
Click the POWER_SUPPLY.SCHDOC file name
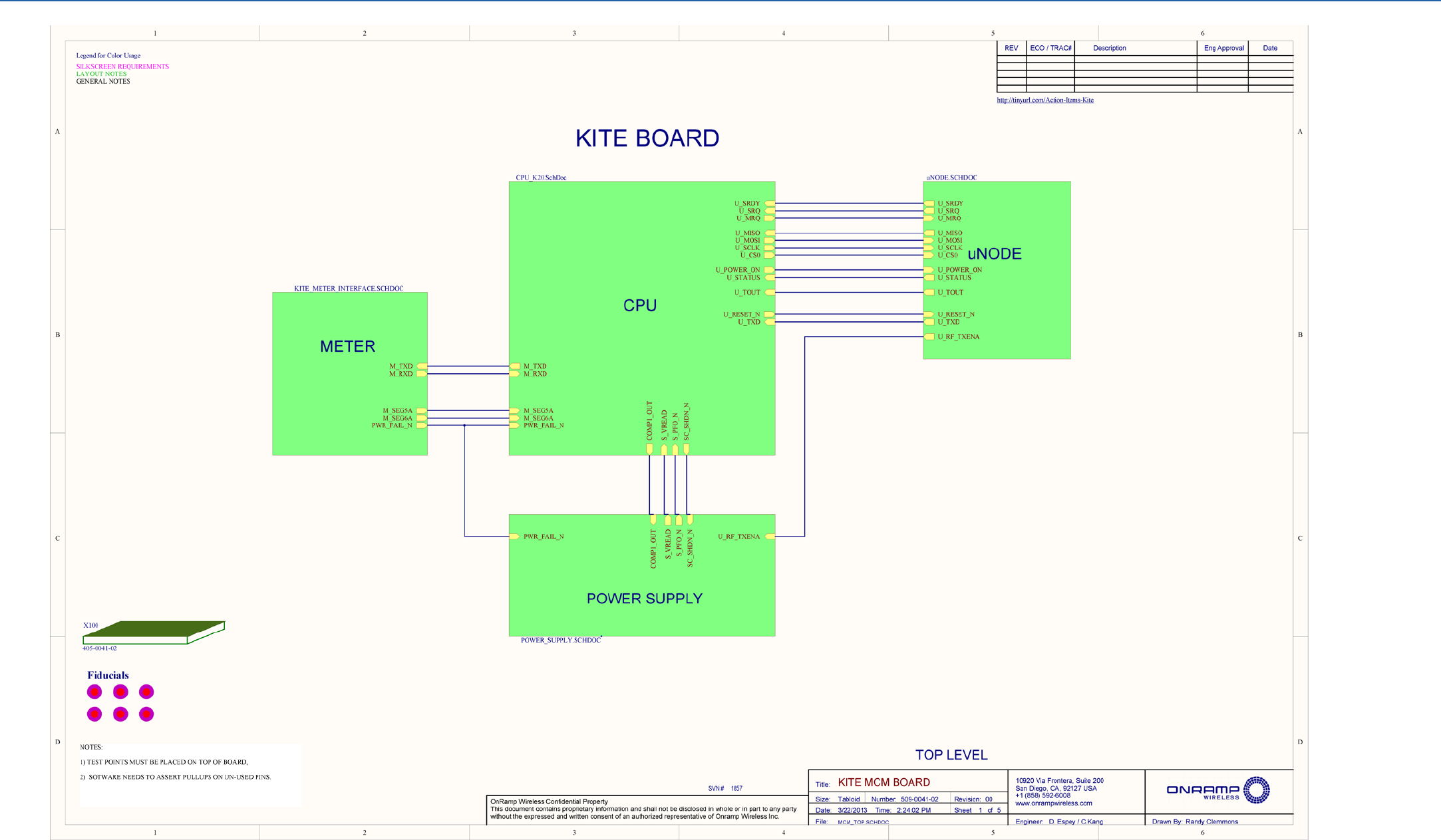pos(560,640)
